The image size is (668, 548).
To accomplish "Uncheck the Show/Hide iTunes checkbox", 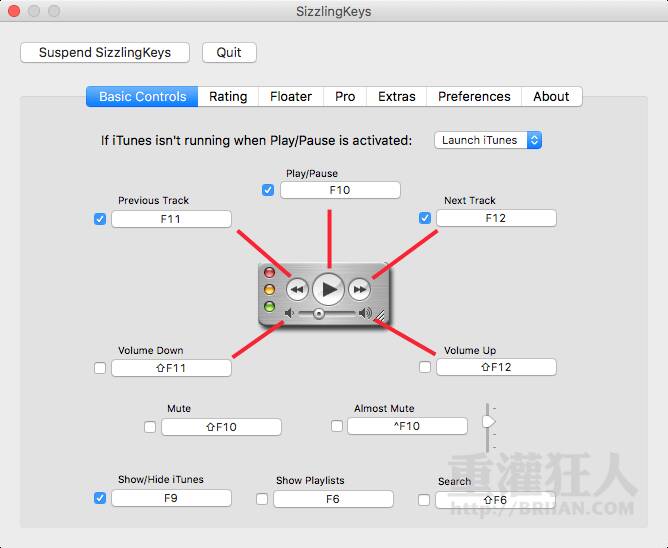I will click(x=100, y=498).
